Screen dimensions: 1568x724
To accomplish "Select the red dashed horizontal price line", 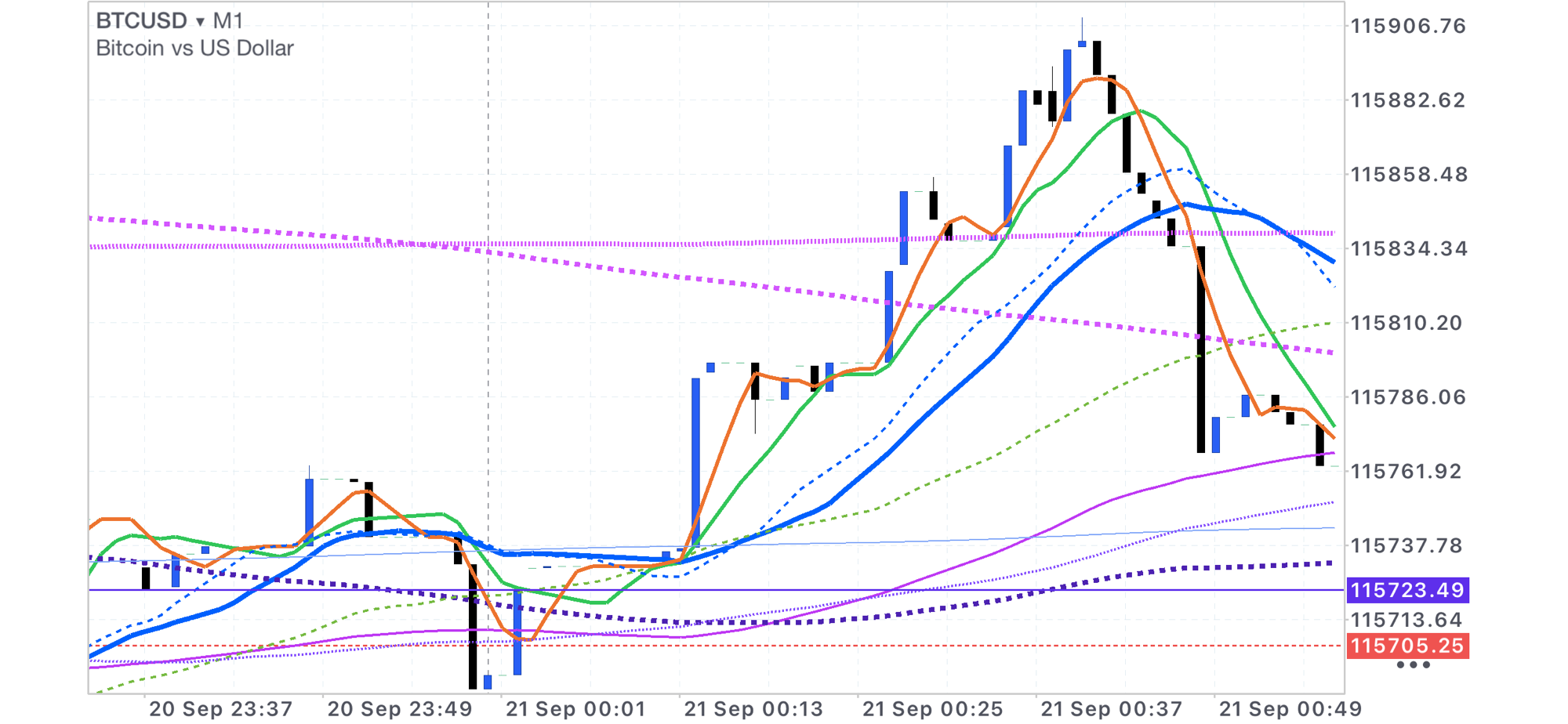I will 784,646.
